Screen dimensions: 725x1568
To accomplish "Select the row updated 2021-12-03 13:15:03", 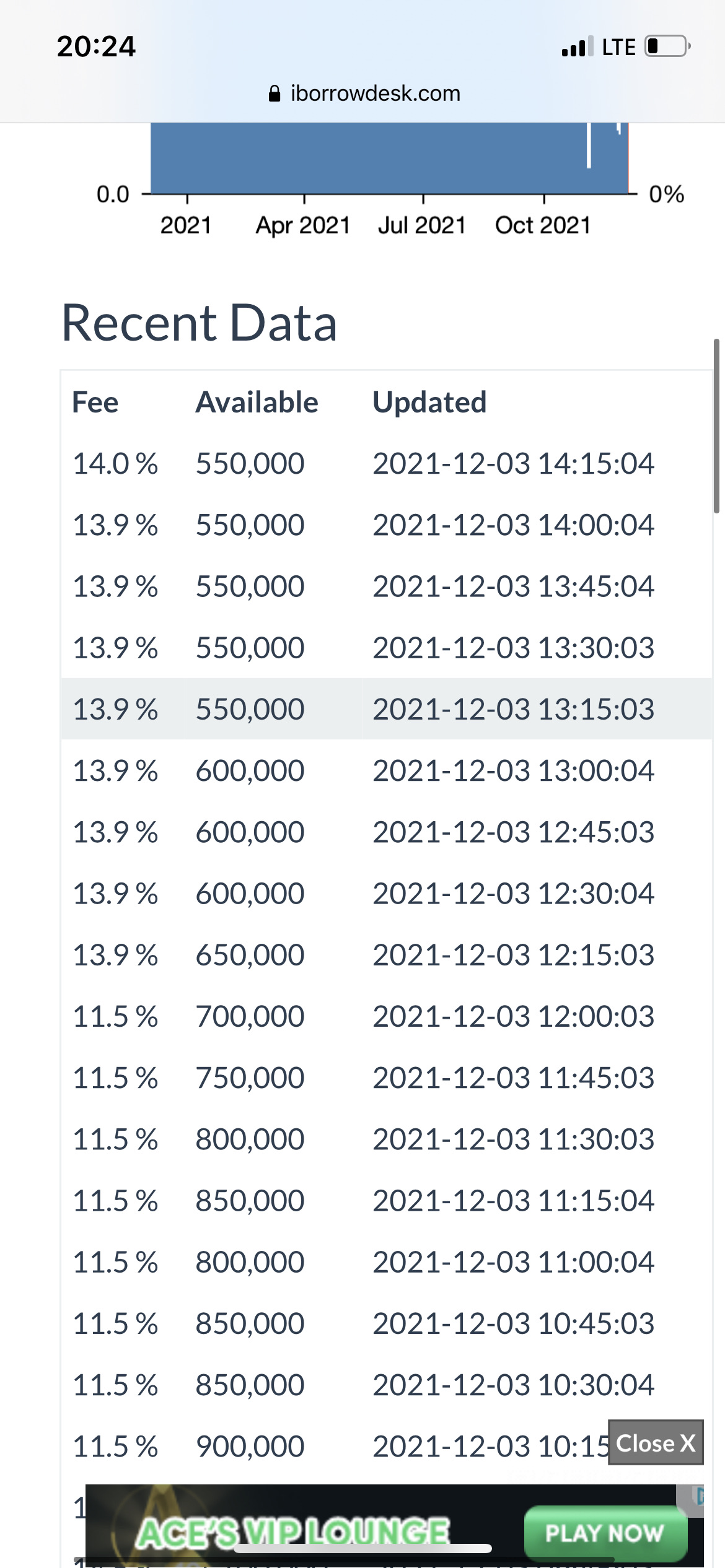I will pos(387,709).
